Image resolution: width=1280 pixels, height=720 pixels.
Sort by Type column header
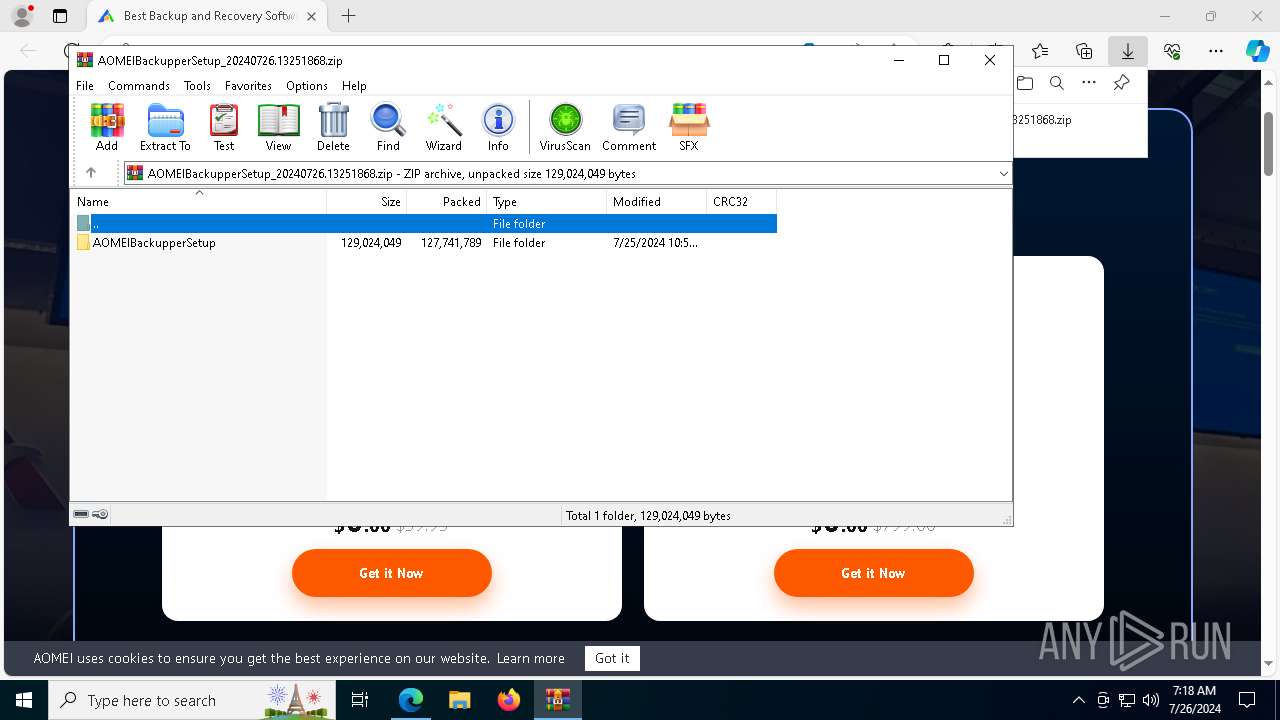pos(546,202)
